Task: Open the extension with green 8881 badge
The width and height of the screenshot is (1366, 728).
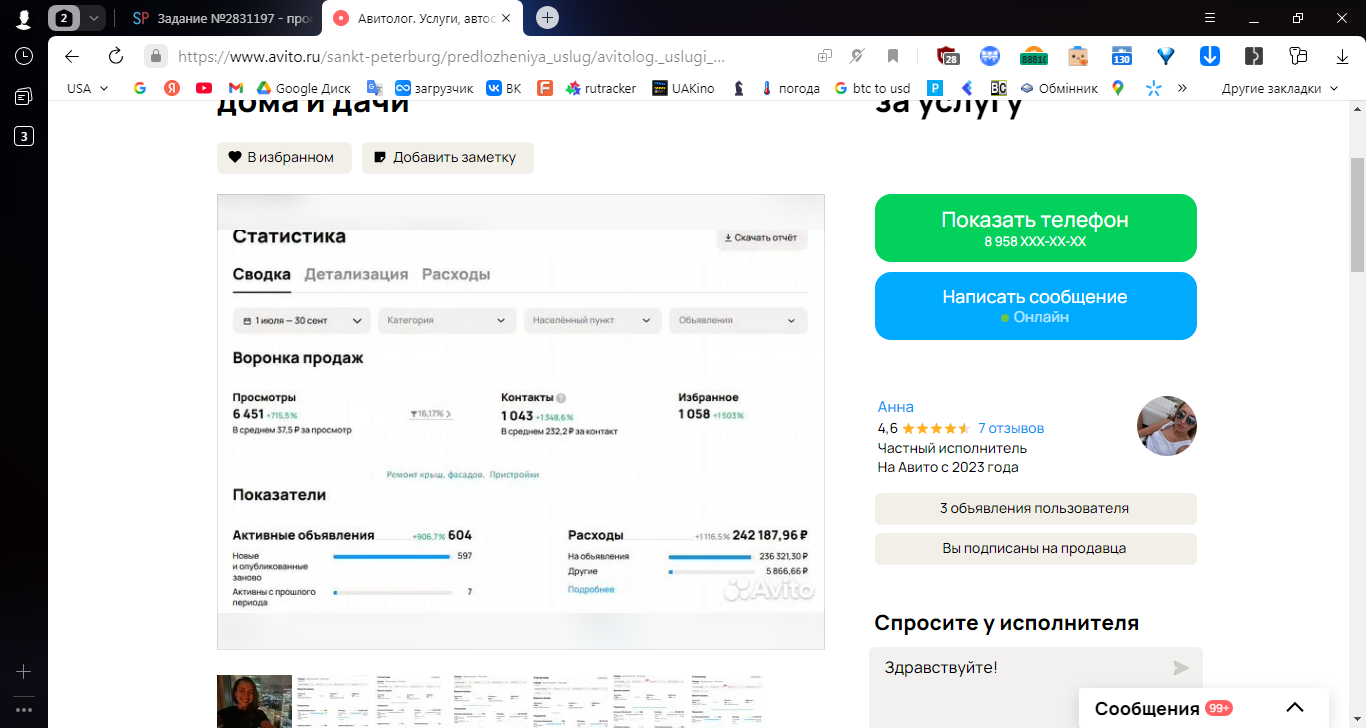Action: click(1034, 56)
